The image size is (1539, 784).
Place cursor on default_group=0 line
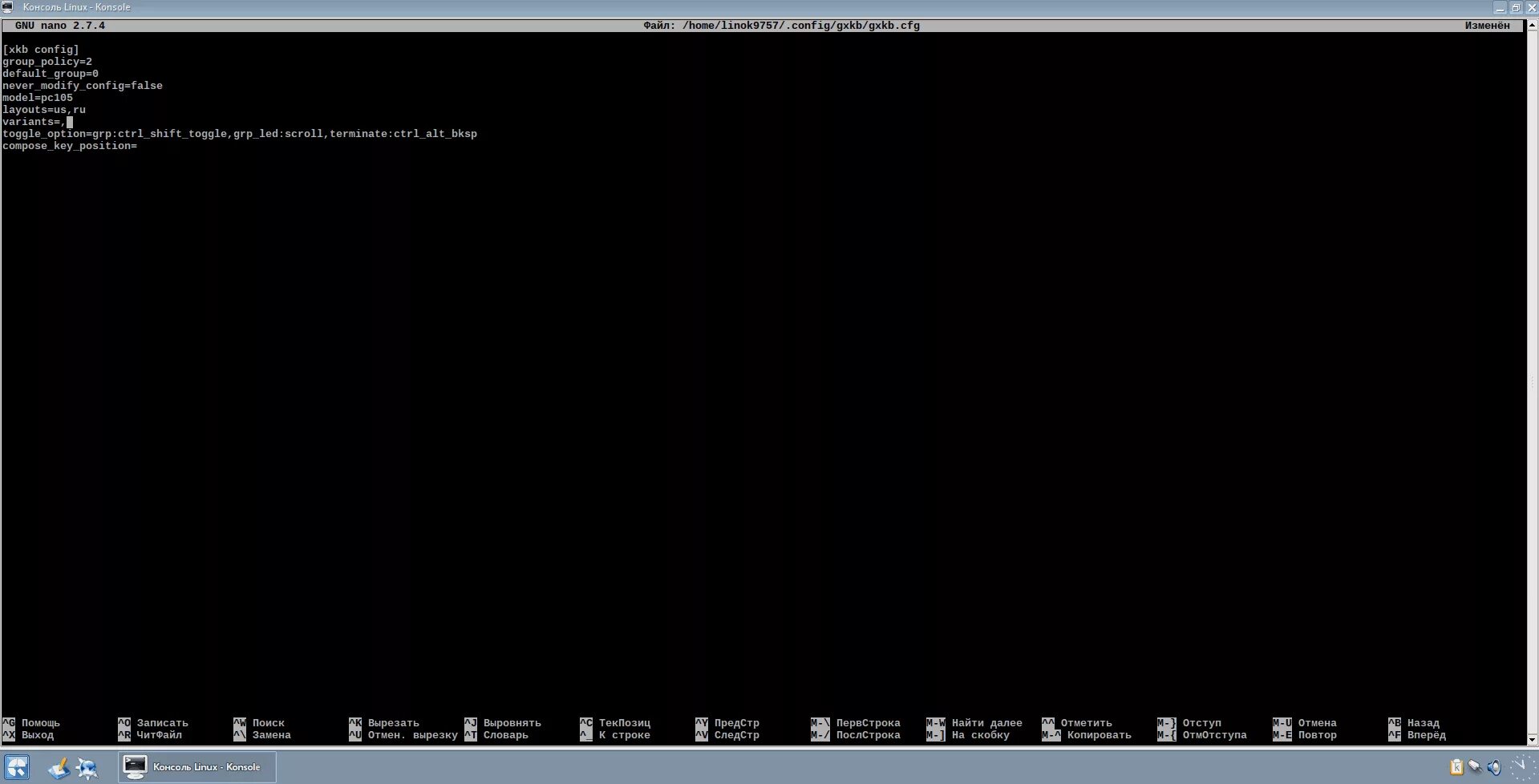tap(51, 74)
